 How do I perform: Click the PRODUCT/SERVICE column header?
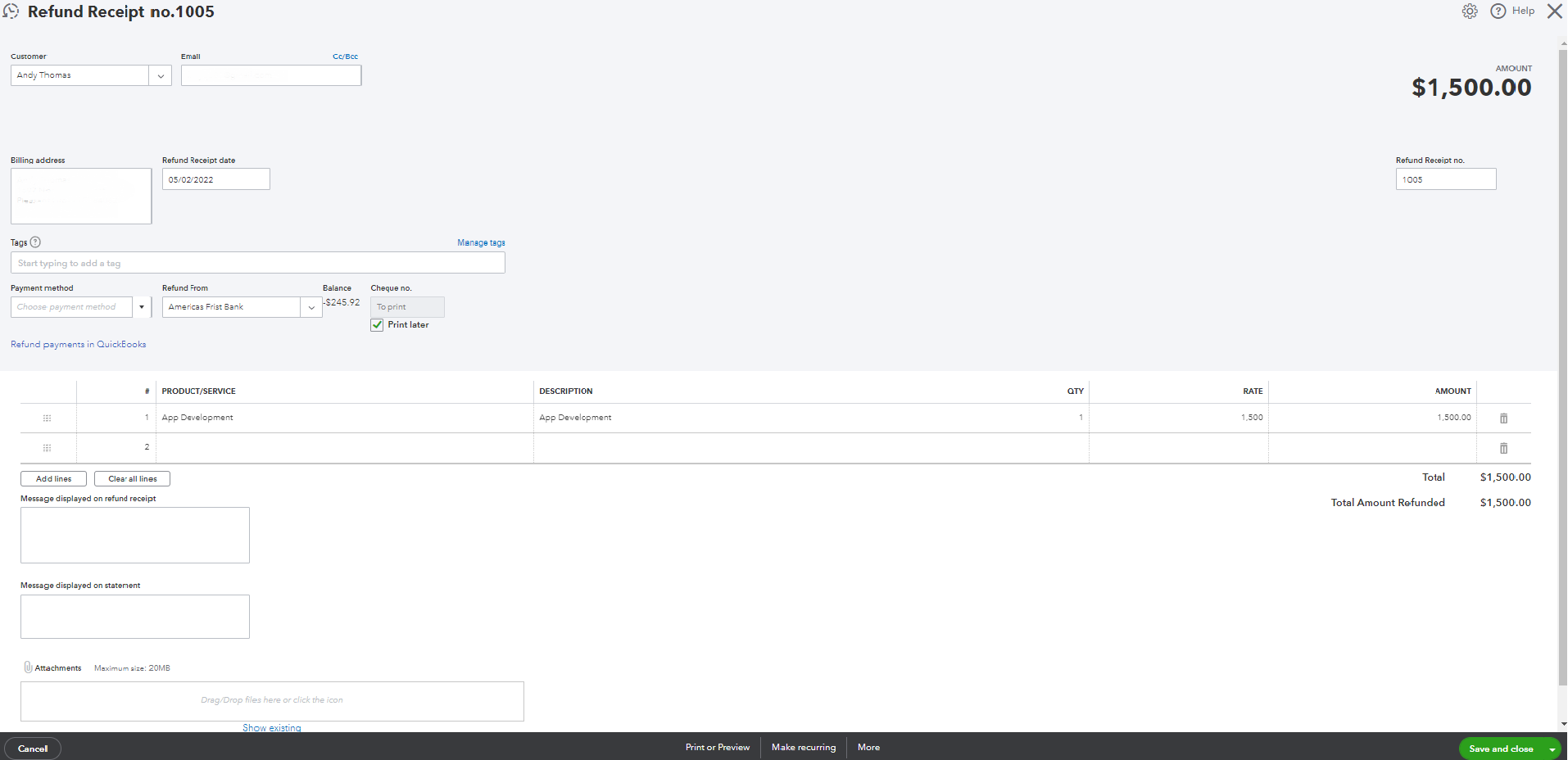(198, 391)
